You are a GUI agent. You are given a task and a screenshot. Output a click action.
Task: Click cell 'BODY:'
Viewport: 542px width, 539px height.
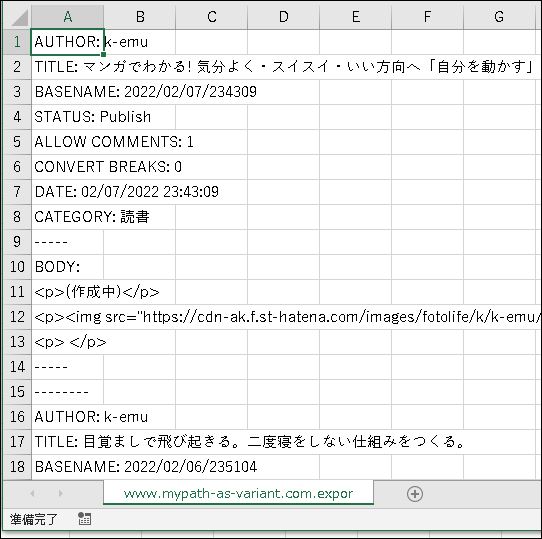[67, 267]
